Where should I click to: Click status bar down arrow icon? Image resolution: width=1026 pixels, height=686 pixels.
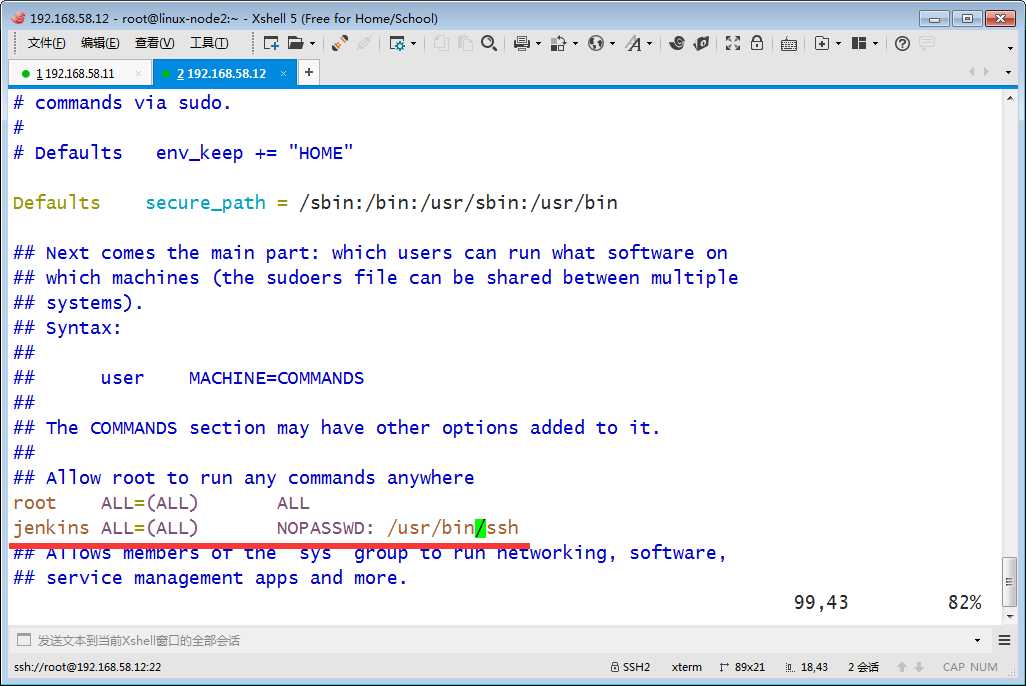coord(919,667)
